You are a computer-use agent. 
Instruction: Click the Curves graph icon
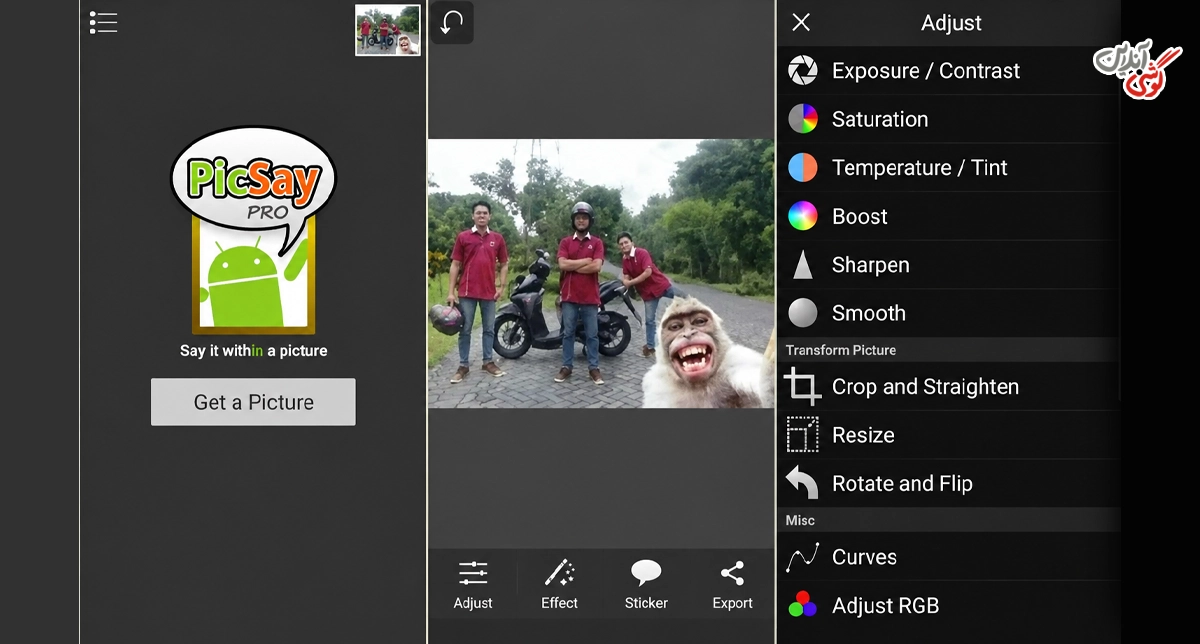(x=803, y=557)
